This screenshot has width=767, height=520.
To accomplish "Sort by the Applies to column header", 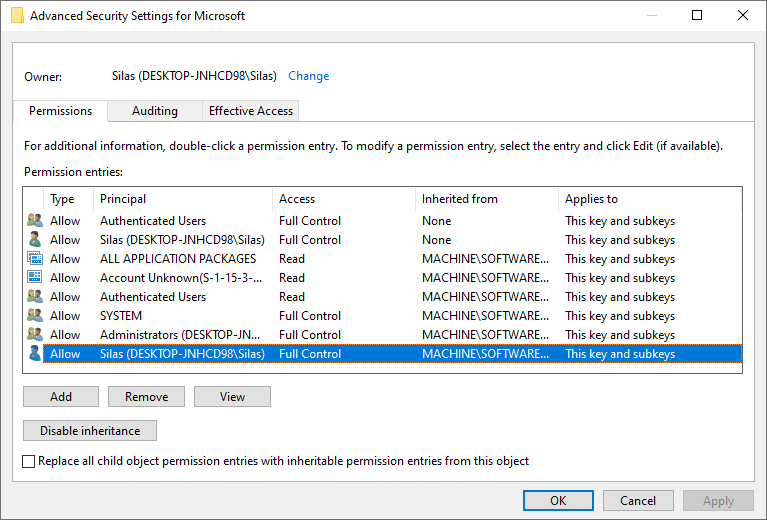I will (650, 199).
